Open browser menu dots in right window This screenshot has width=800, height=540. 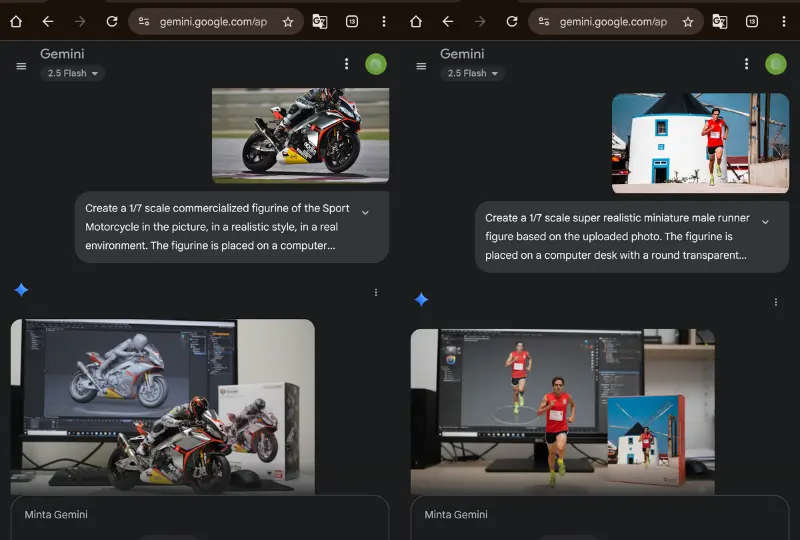coord(784,21)
